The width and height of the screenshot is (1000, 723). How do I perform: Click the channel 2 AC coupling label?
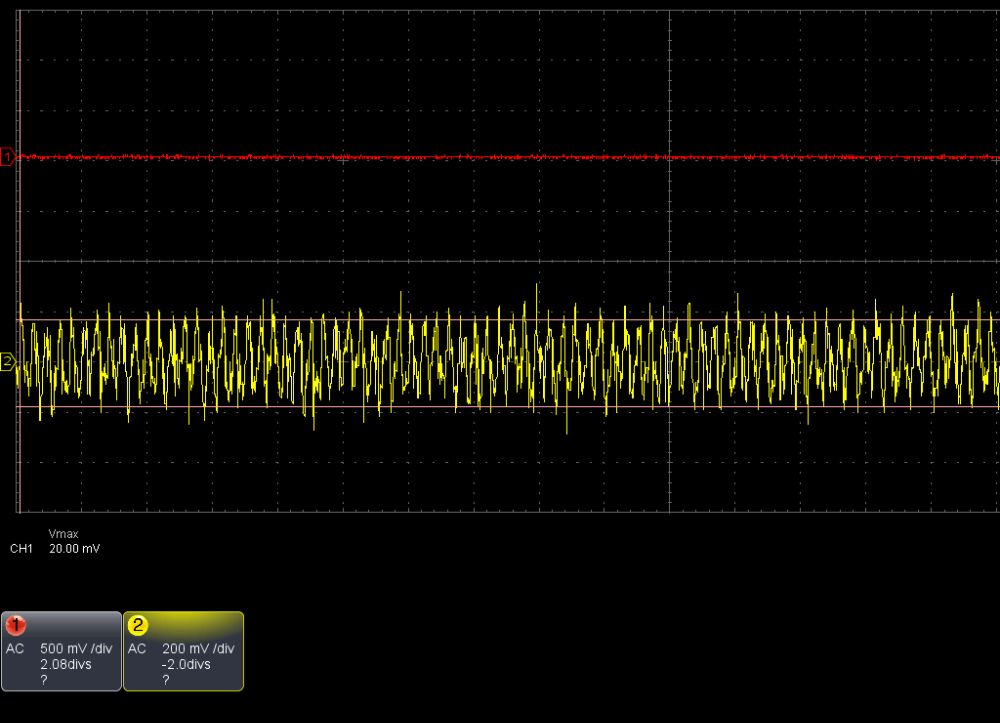[137, 648]
